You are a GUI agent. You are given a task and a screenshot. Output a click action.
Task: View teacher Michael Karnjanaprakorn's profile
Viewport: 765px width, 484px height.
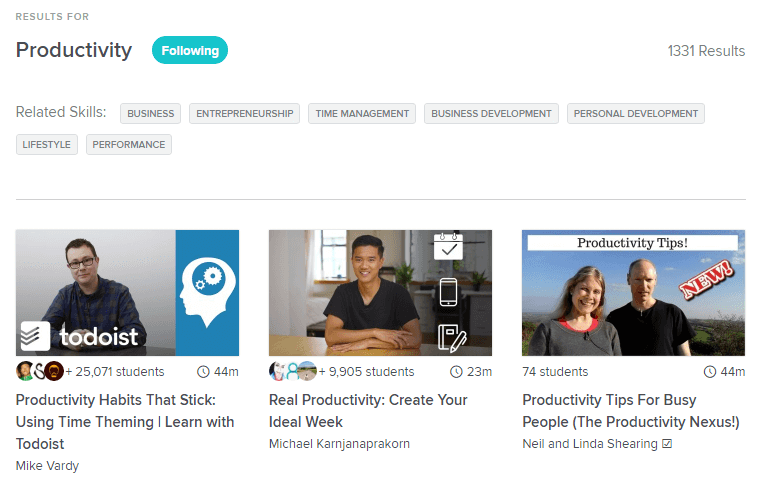(339, 444)
